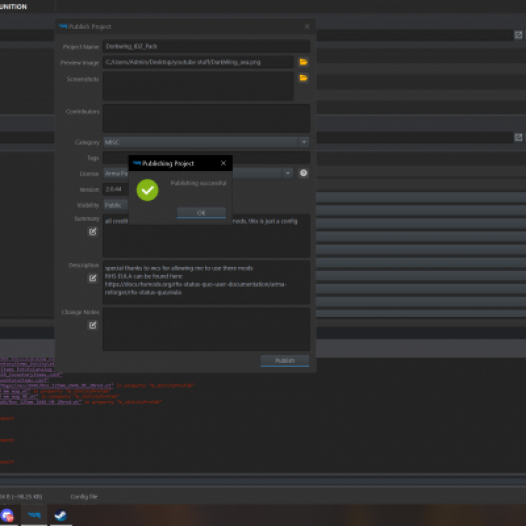
Task: Open Steam from the taskbar
Action: pyautogui.click(x=61, y=515)
